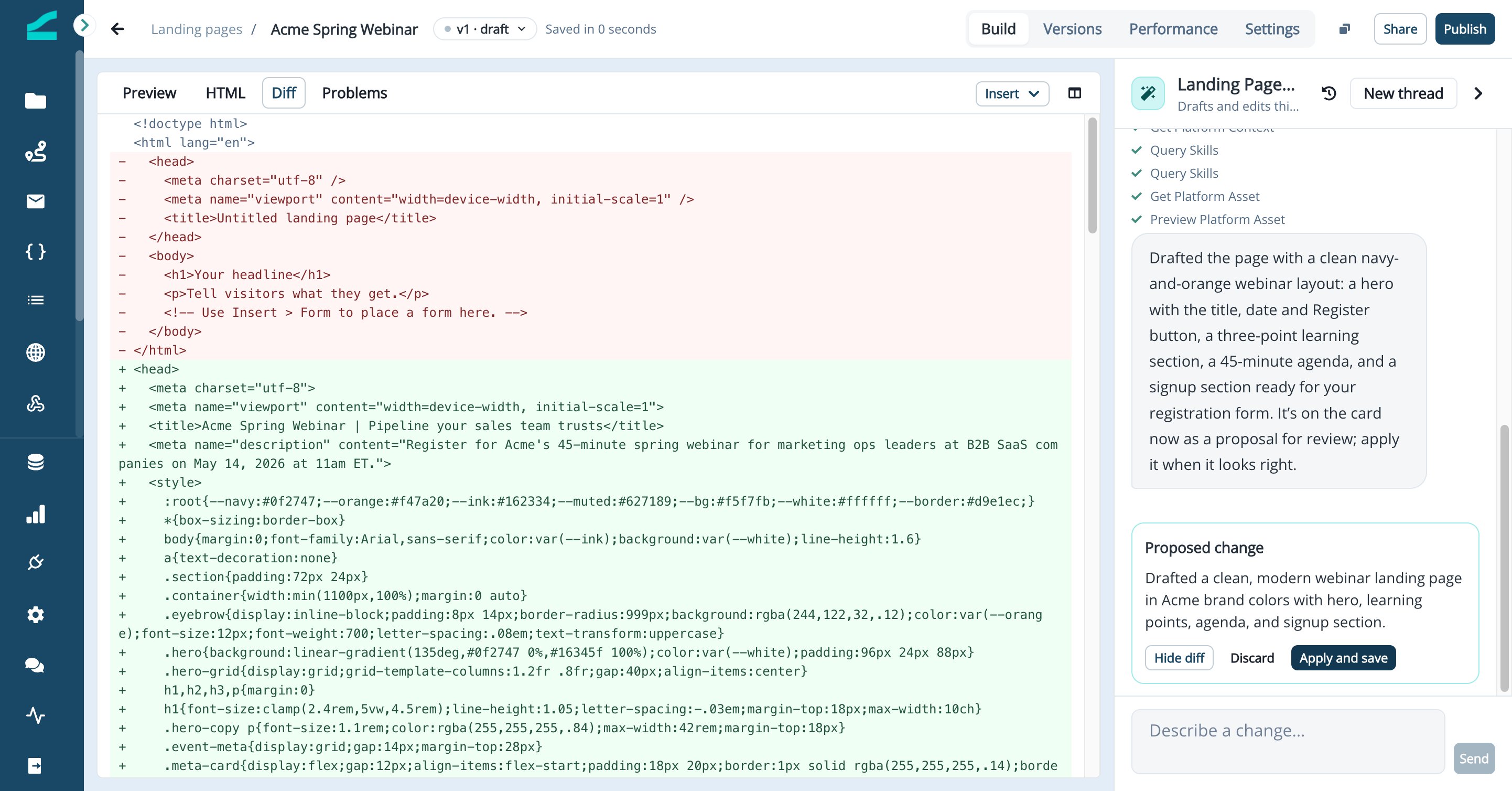Select the Build tab
The image size is (1512, 791).
(x=998, y=29)
